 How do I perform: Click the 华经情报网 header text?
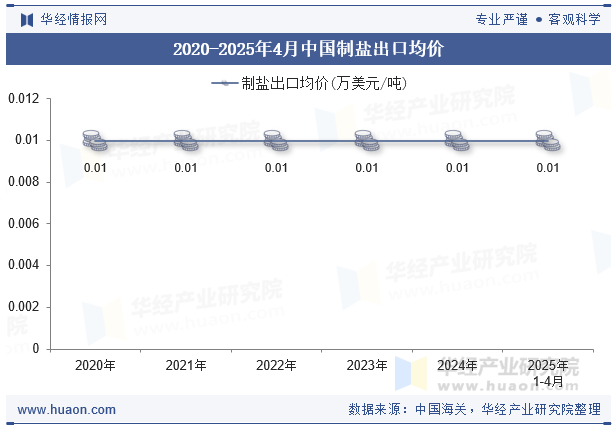[x=74, y=19]
